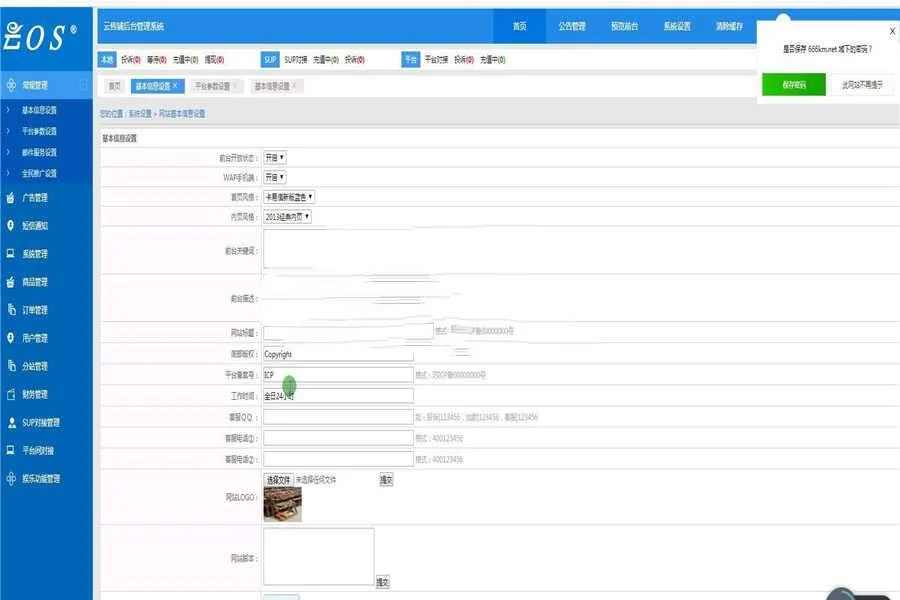Screen dimensions: 900x600
Task: Switch to the 平台参数设置 tab
Action: pos(211,86)
